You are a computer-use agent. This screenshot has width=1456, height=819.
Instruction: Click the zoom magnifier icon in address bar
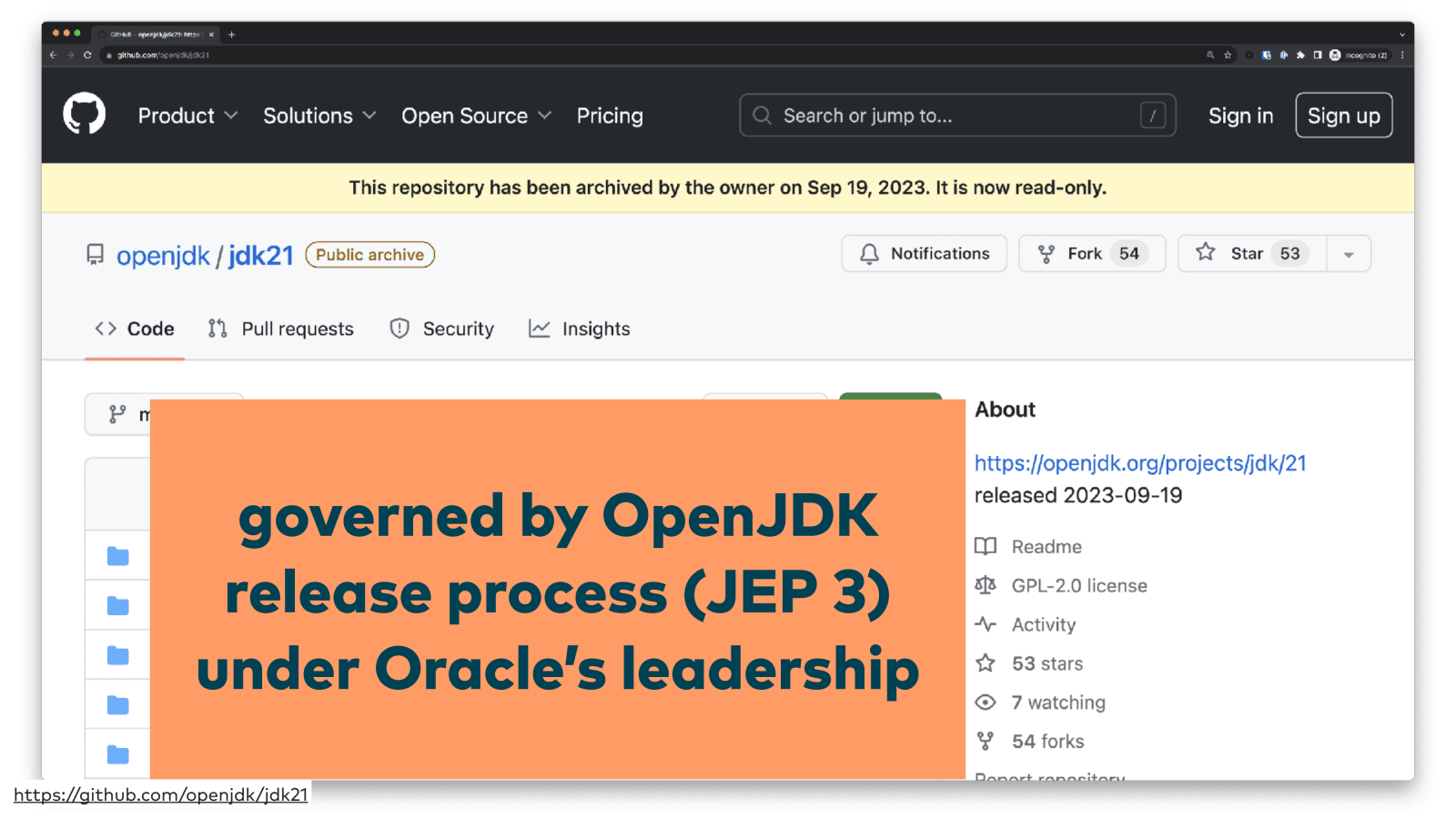[x=1210, y=55]
